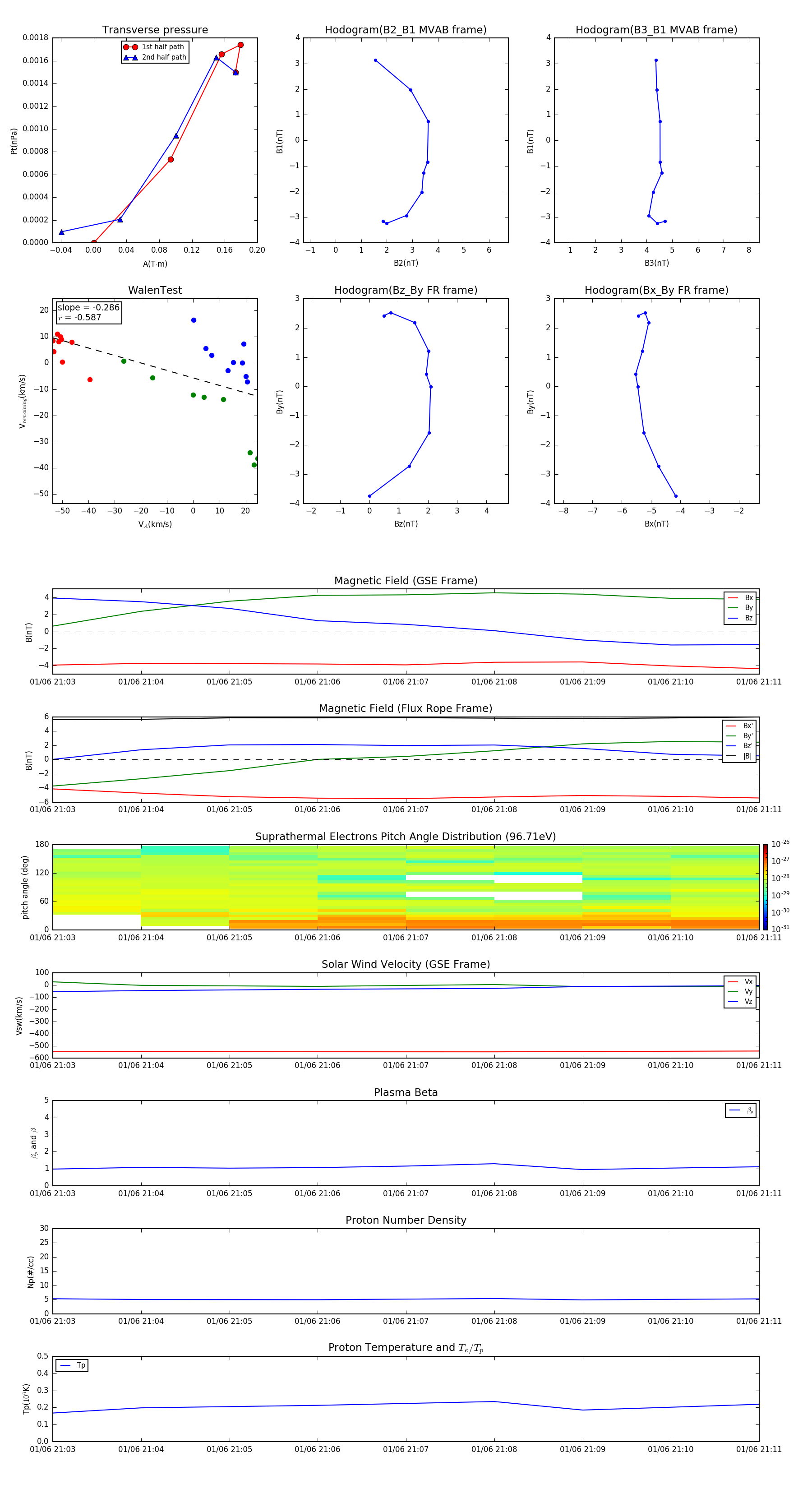Image resolution: width=812 pixels, height=1489 pixels.
Task: Click the 'Bx(nT)' x-axis label
Action: click(x=656, y=524)
